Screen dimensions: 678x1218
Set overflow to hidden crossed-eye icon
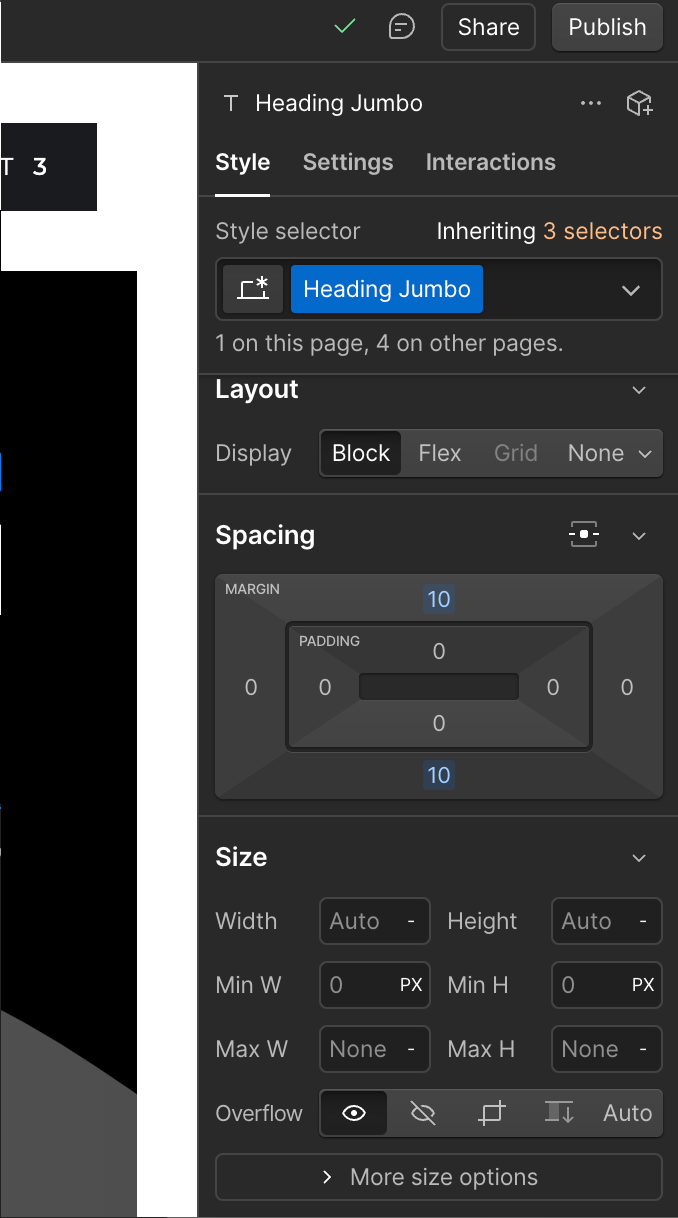[423, 1113]
